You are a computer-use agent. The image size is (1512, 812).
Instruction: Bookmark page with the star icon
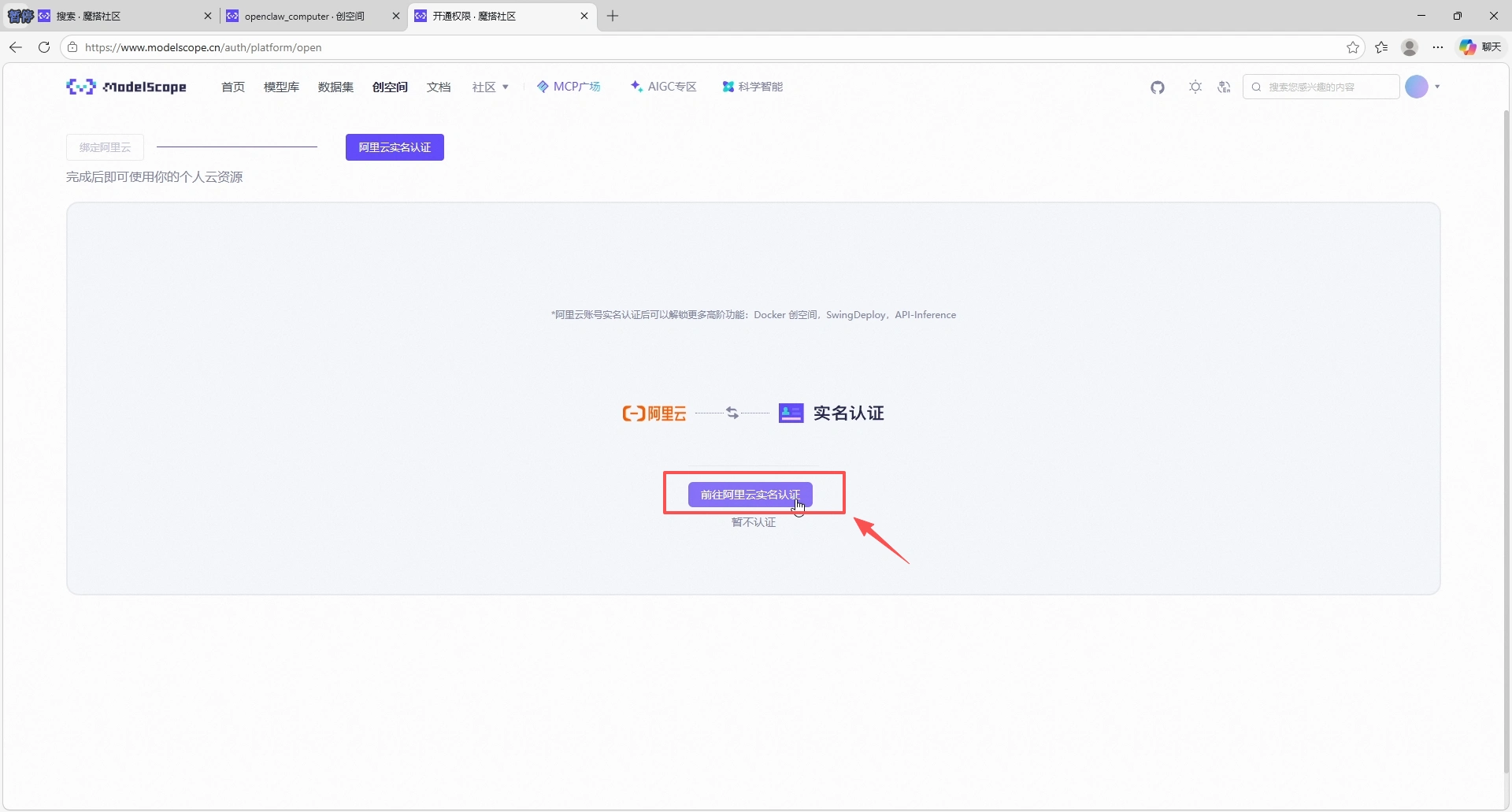pyautogui.click(x=1353, y=47)
